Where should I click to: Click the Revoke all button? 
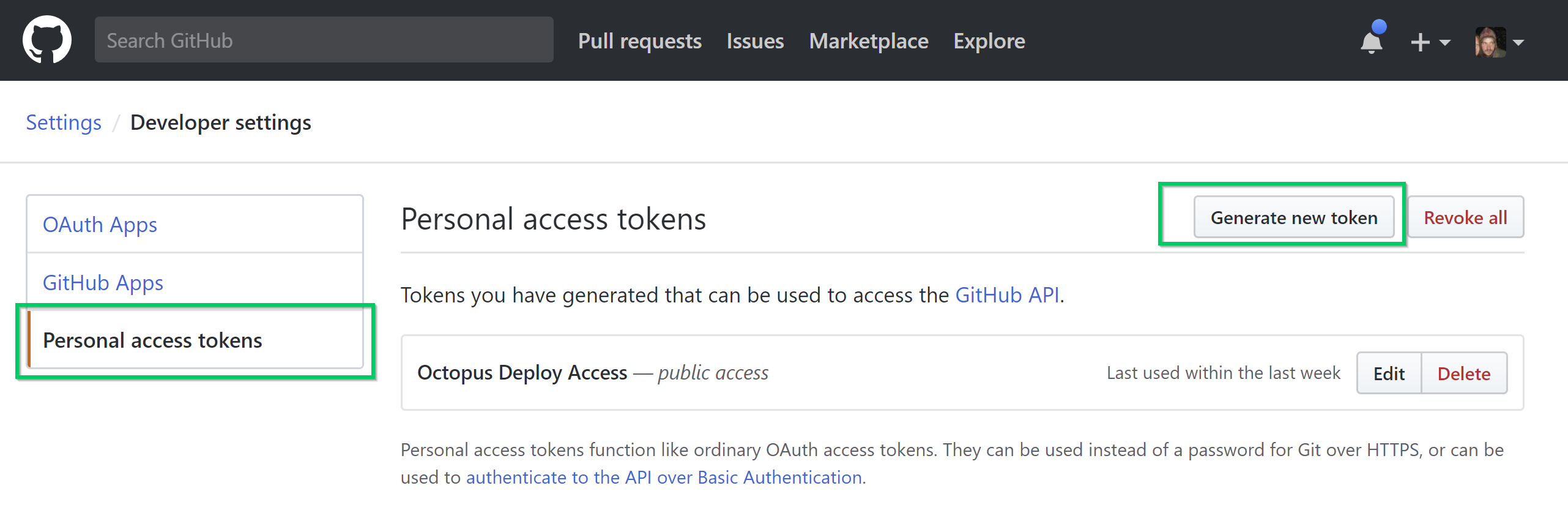(1465, 217)
